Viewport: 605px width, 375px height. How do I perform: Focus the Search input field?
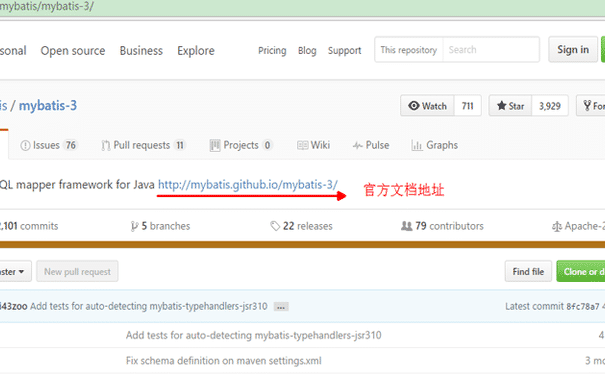[491, 50]
